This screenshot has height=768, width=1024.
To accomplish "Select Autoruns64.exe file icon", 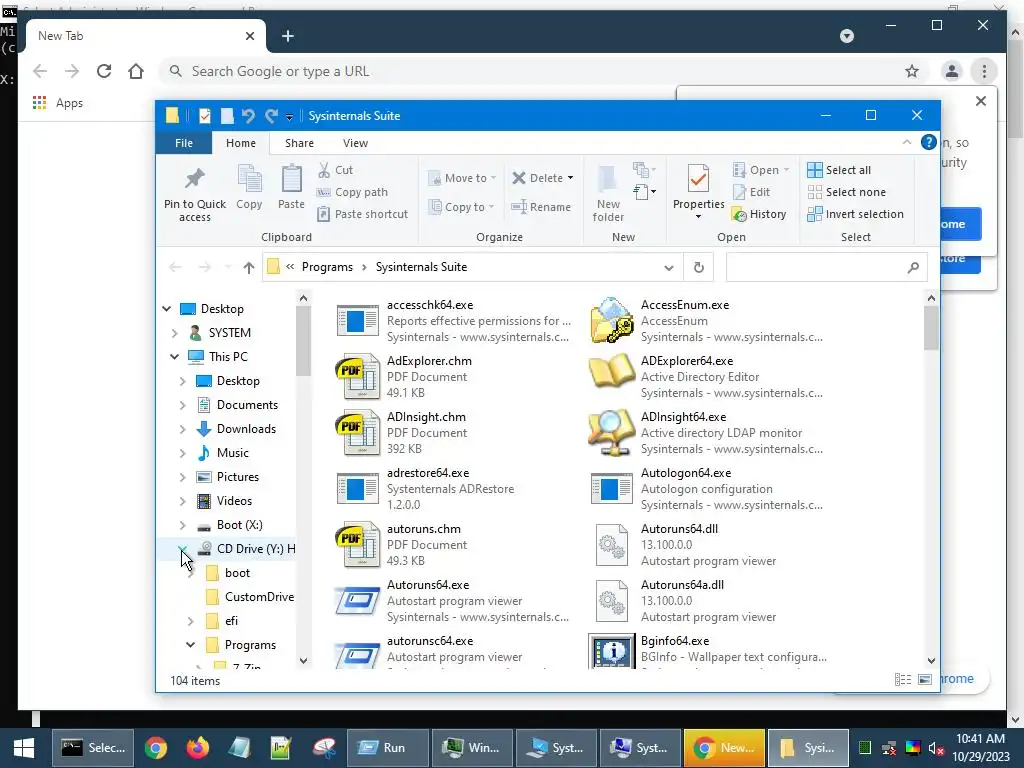I will [x=357, y=601].
